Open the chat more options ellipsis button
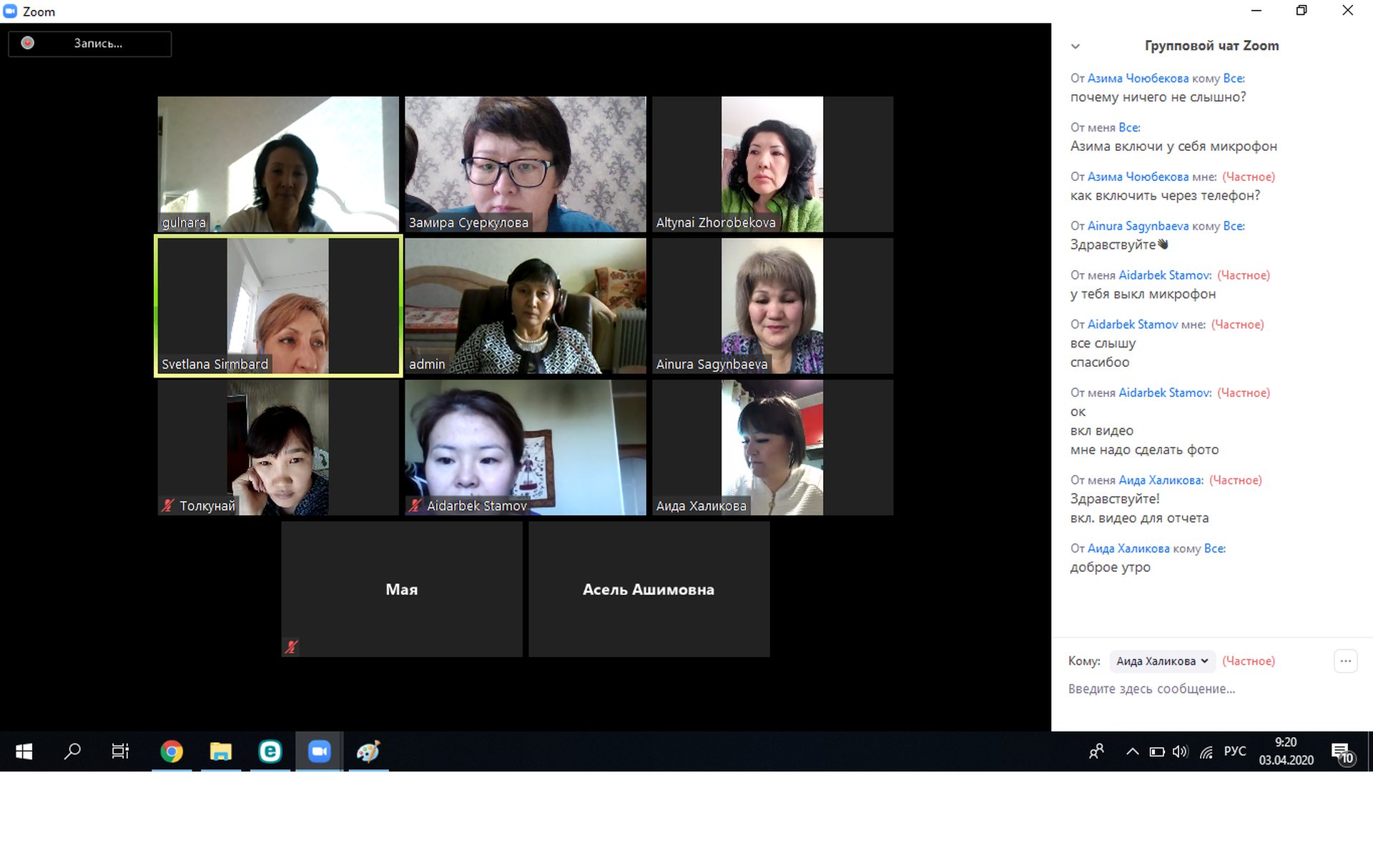 click(1345, 661)
